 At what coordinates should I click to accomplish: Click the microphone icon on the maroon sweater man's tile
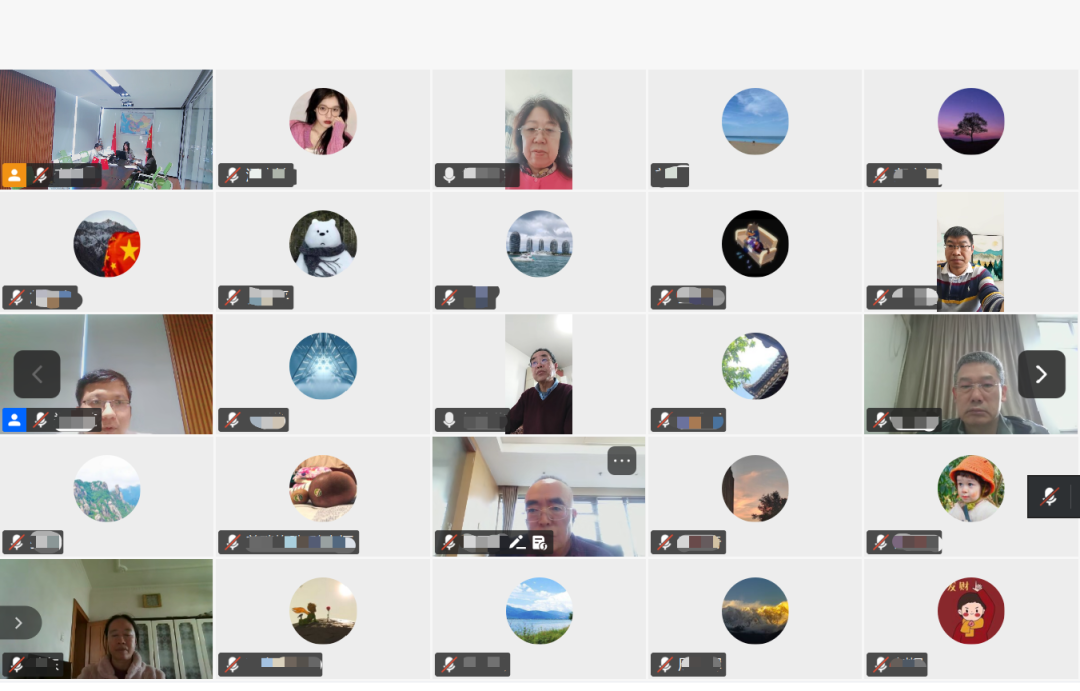click(x=448, y=420)
